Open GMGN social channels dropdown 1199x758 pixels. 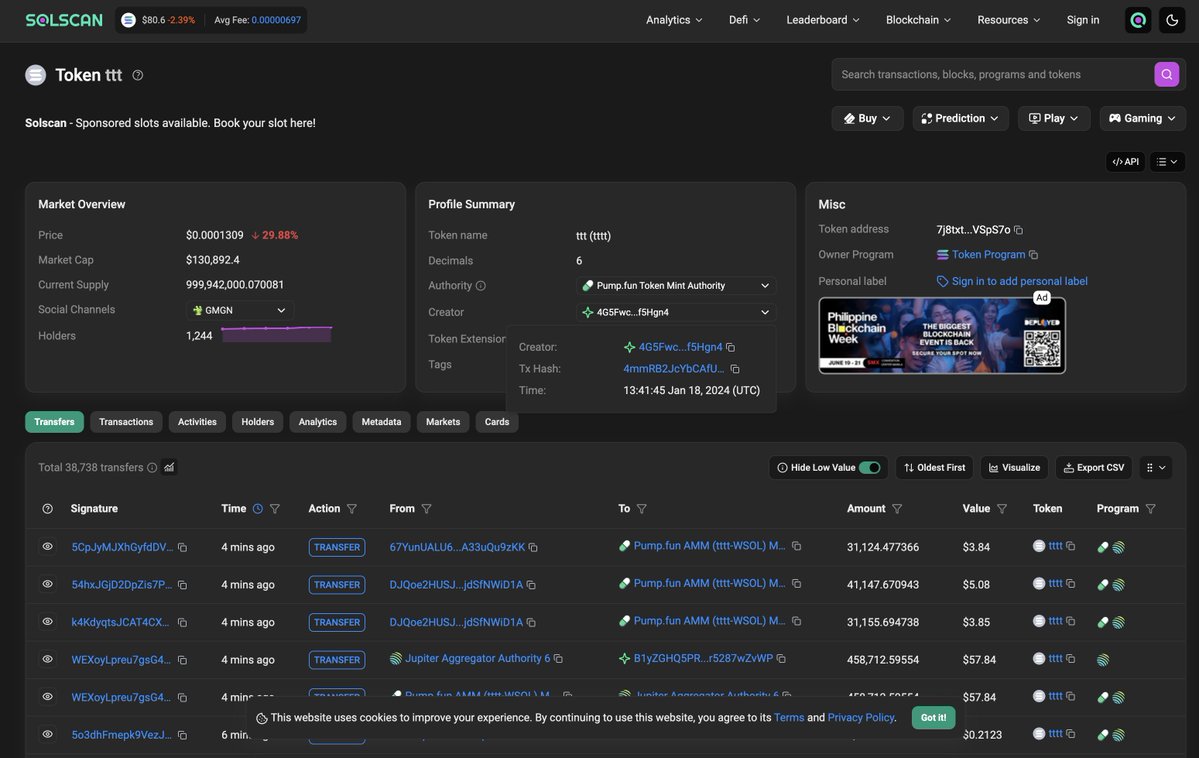click(x=239, y=311)
